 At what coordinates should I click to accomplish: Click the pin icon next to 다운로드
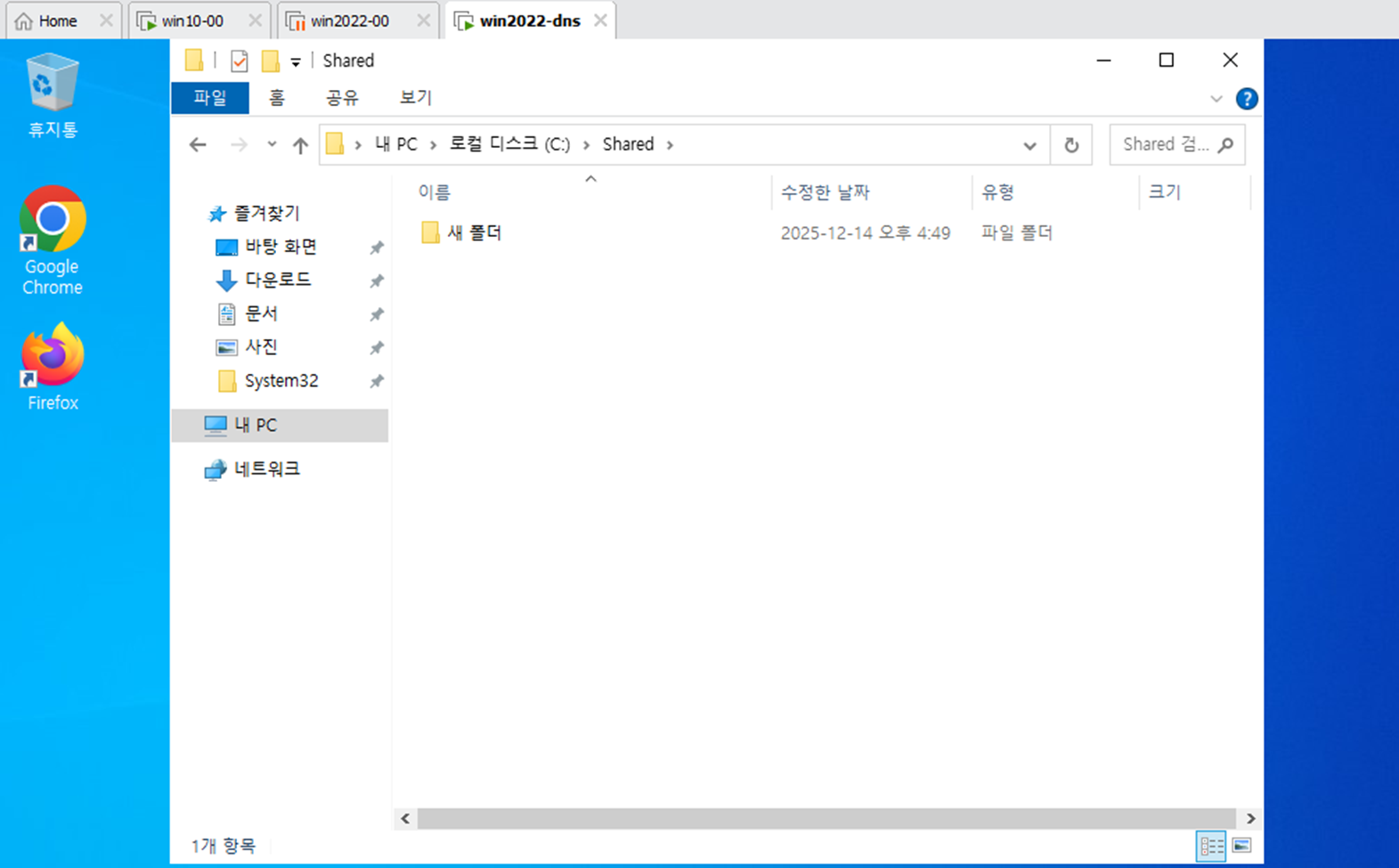377,281
